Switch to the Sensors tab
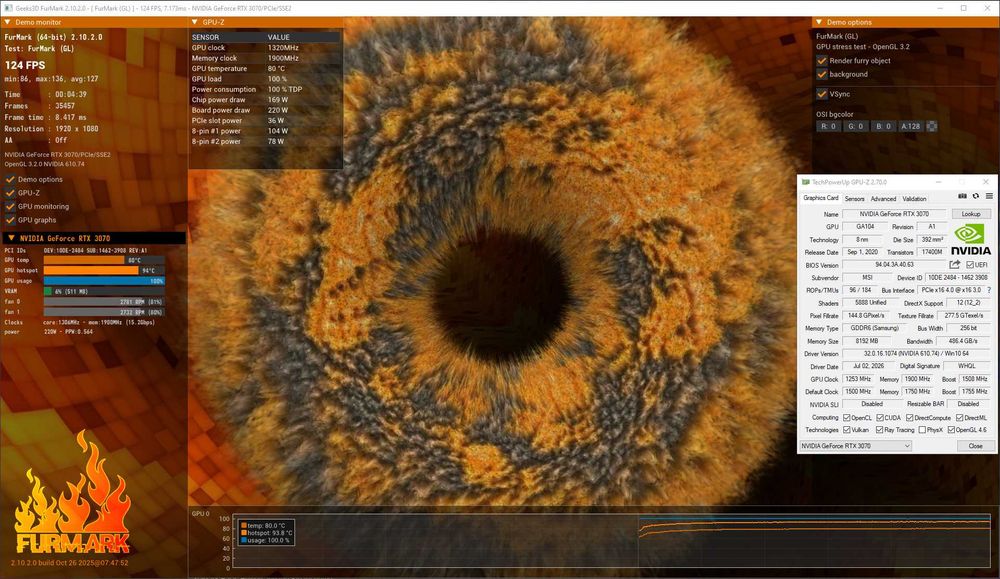The height and width of the screenshot is (579, 1000). pyautogui.click(x=855, y=198)
